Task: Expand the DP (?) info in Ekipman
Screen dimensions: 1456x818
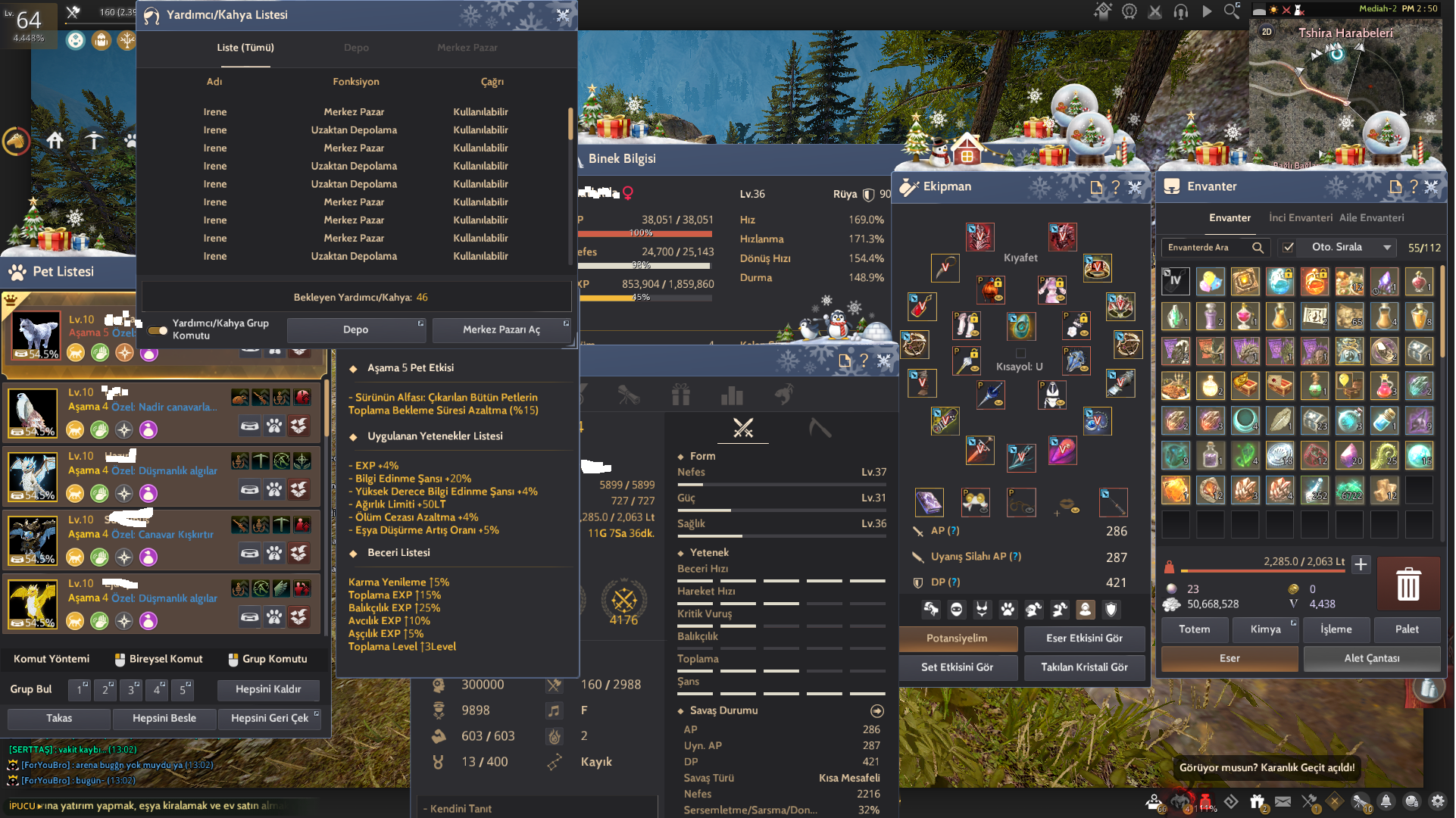Action: coord(953,582)
